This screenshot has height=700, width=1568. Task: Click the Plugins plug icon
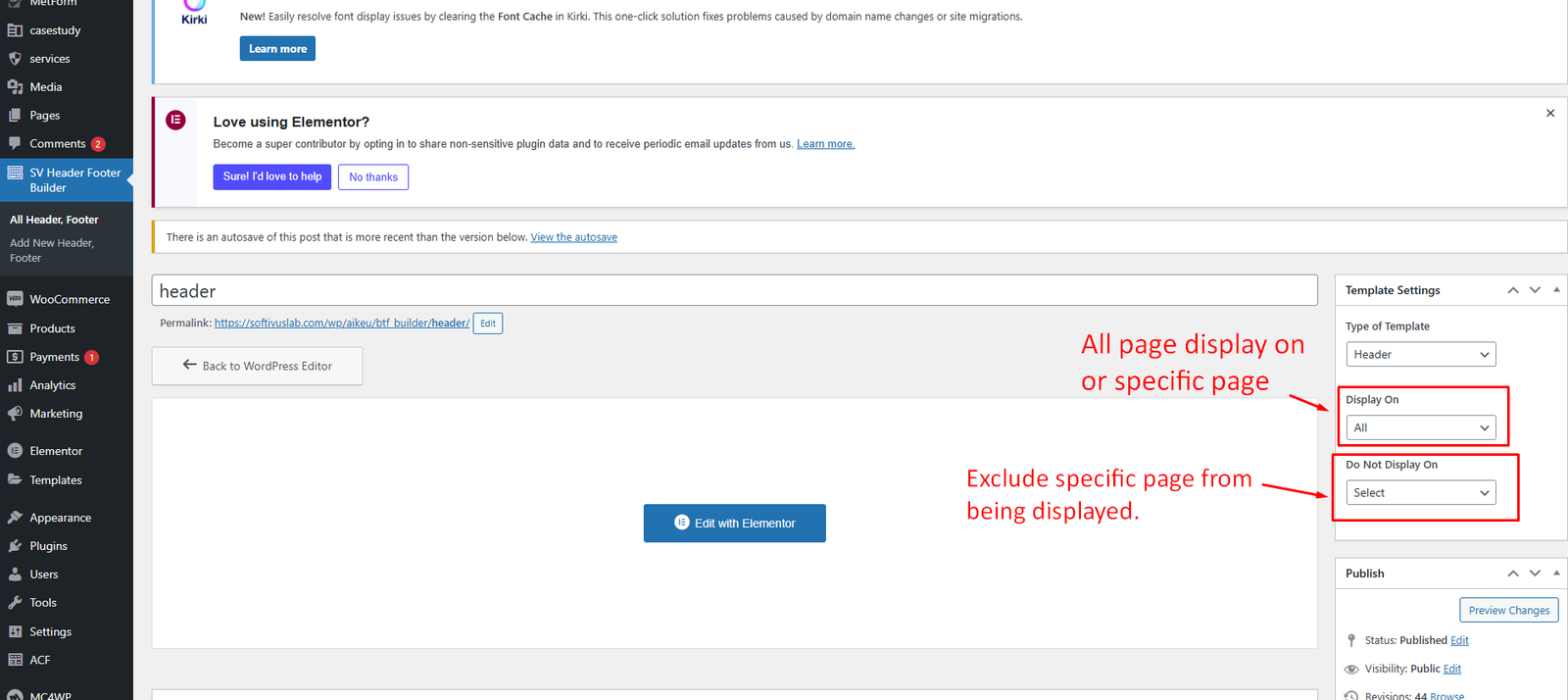pyautogui.click(x=15, y=546)
